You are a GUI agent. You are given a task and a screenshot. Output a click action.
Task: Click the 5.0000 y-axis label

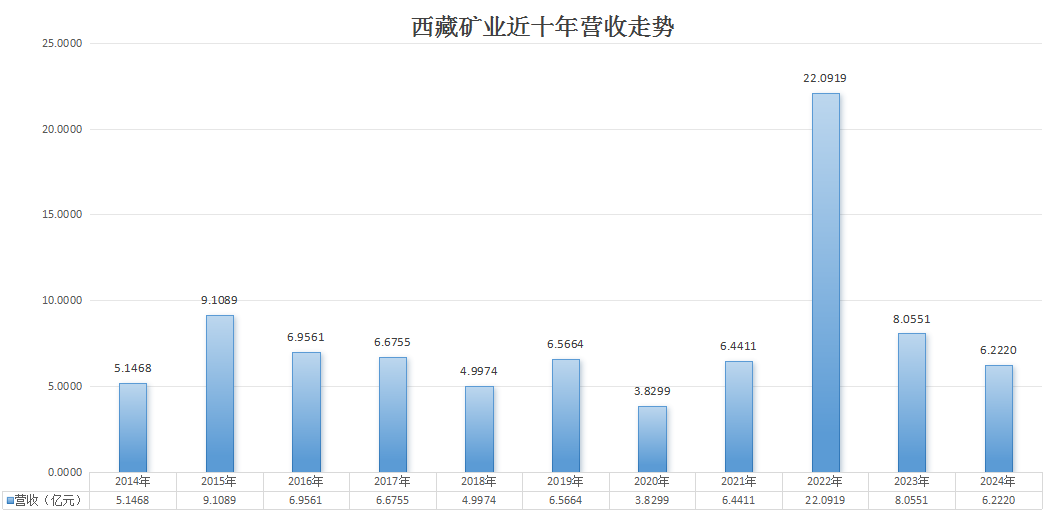[64, 386]
